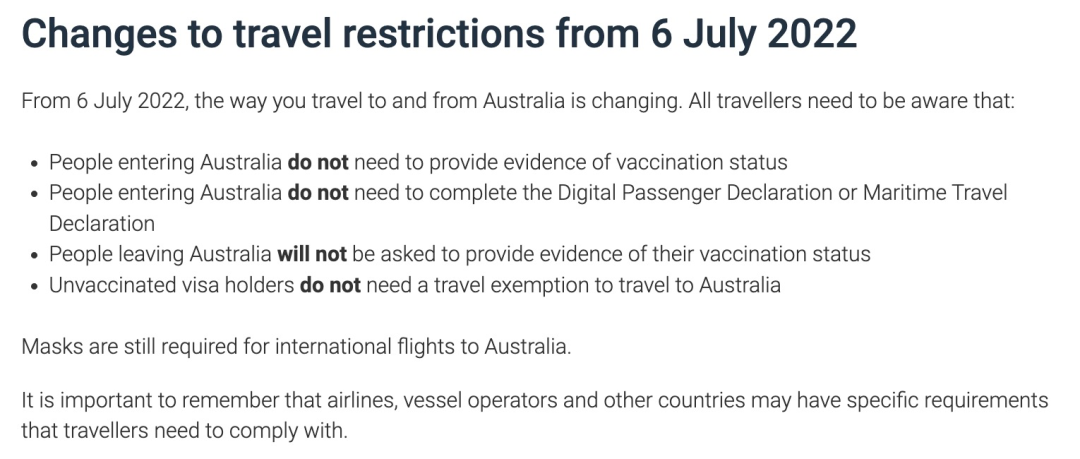Click the wrapped word 'Declaration' on its own line
The width and height of the screenshot is (1080, 459).
102,223
